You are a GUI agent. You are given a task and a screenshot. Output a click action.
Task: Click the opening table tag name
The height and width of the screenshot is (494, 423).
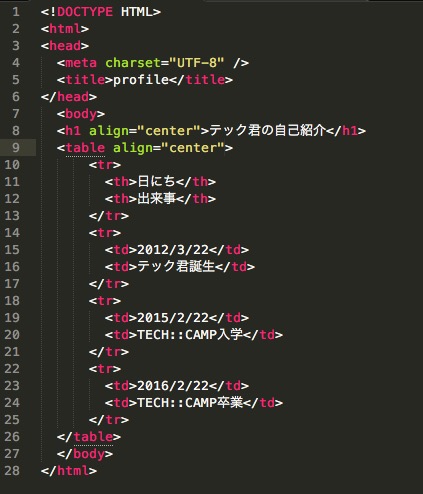(85, 148)
